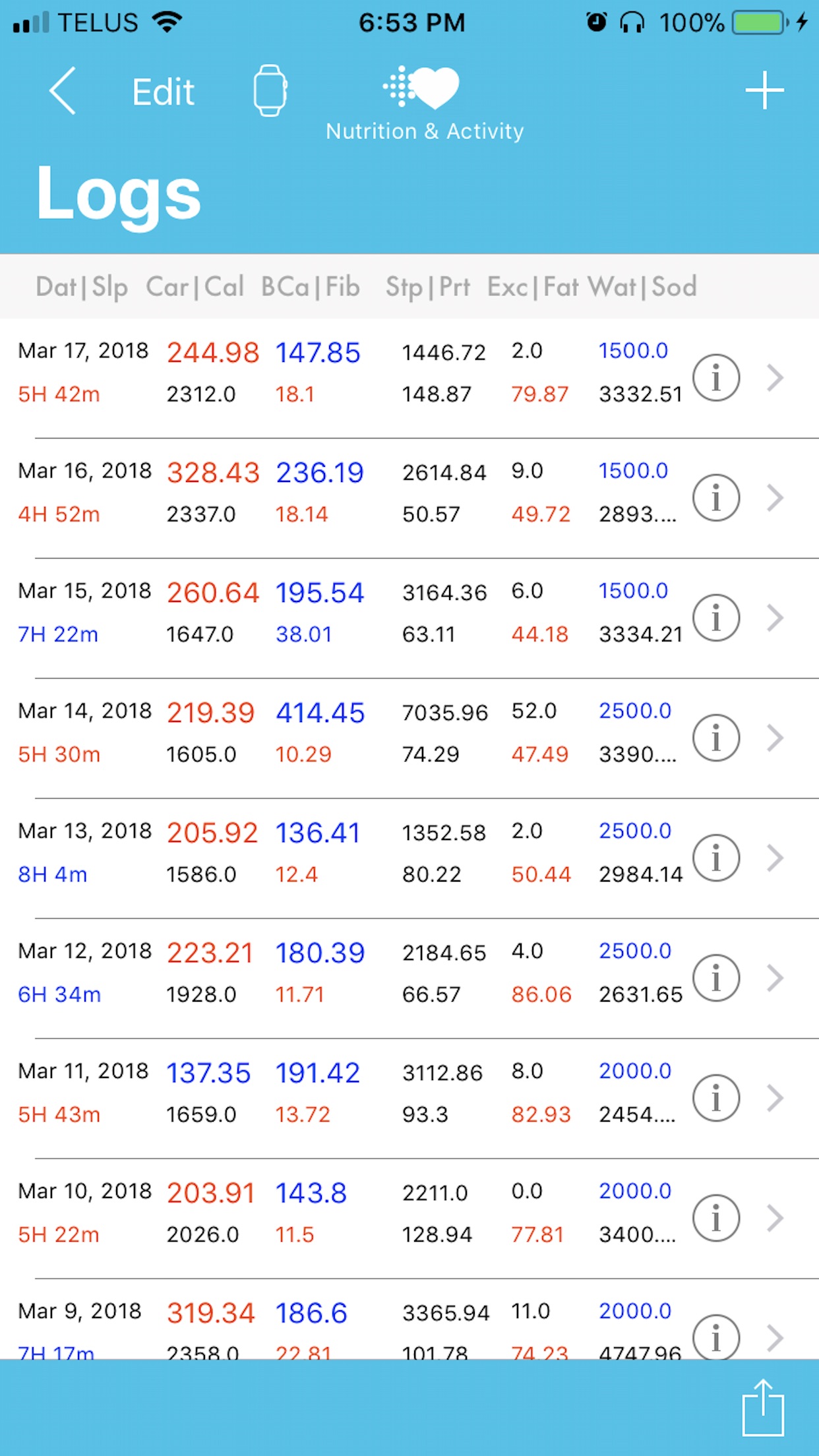
Task: View info icon for Mar 14, 2018
Action: coord(715,738)
